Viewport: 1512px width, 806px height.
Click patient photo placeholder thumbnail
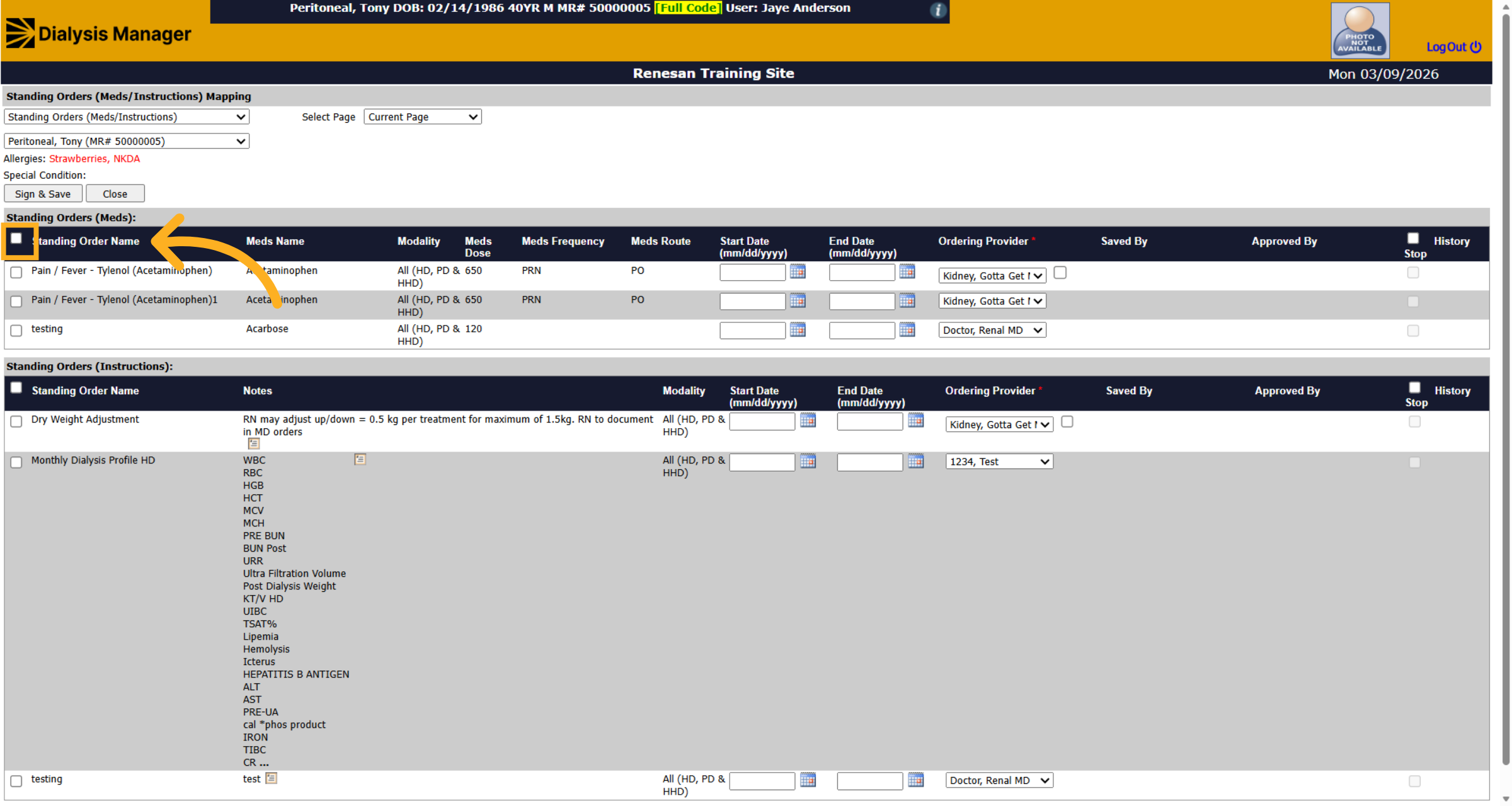(1360, 30)
